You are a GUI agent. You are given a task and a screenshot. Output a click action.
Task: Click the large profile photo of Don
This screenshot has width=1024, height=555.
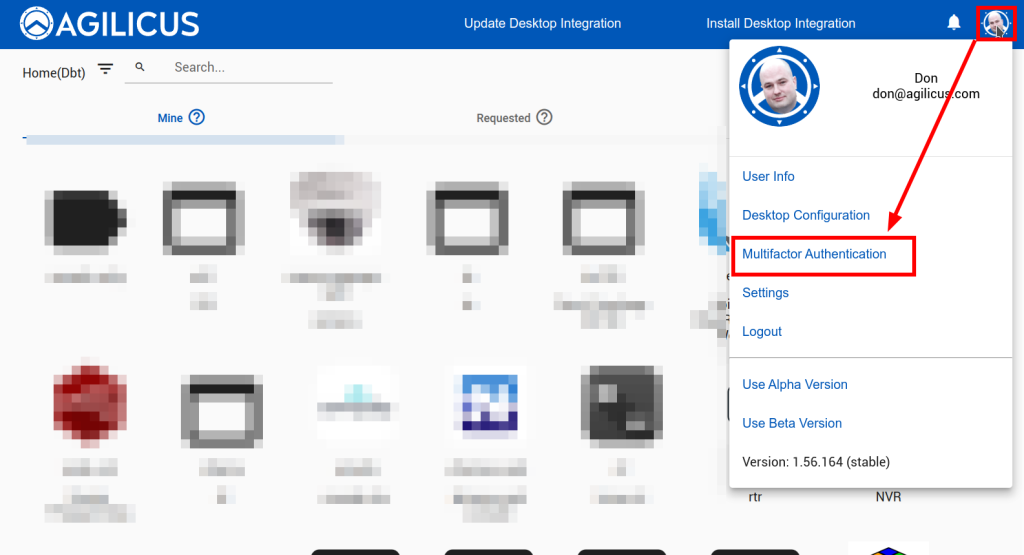coord(779,86)
